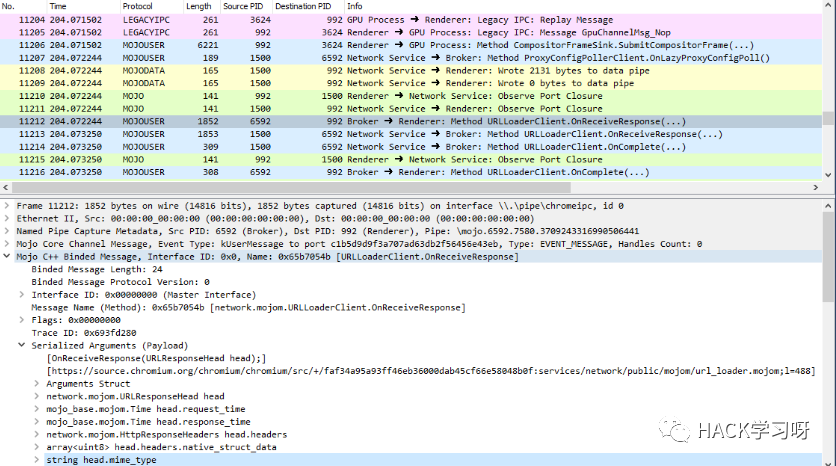The image size is (836, 466).
Task: Click packet list scroll-left arrow
Action: pos(6,188)
